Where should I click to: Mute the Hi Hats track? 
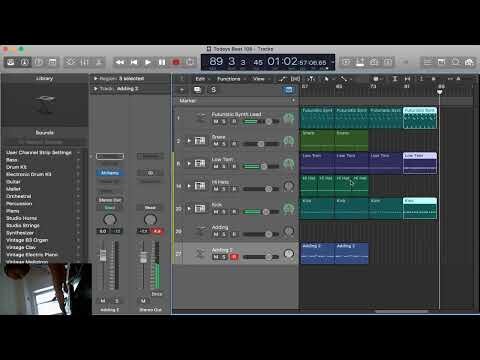[x=216, y=189]
